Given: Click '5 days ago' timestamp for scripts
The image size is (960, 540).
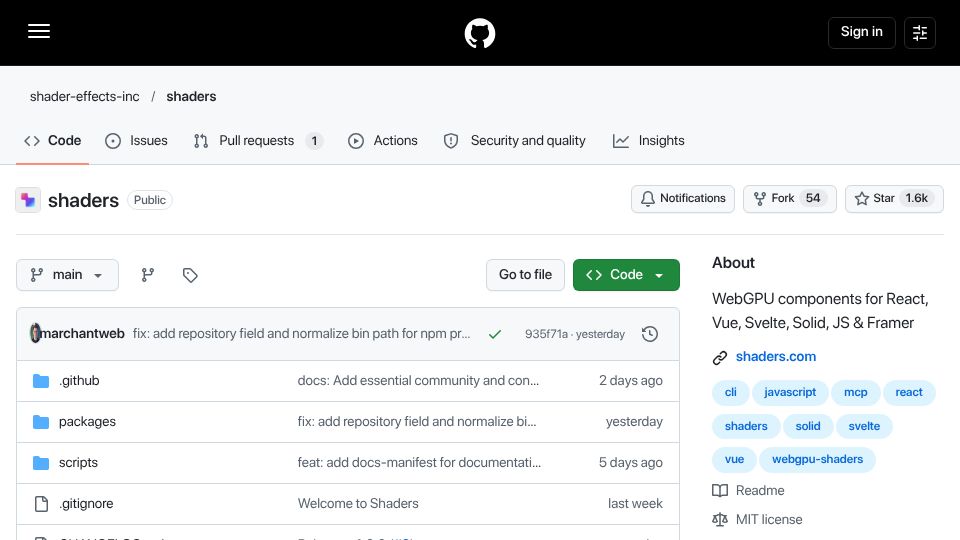Looking at the screenshot, I should tap(631, 463).
